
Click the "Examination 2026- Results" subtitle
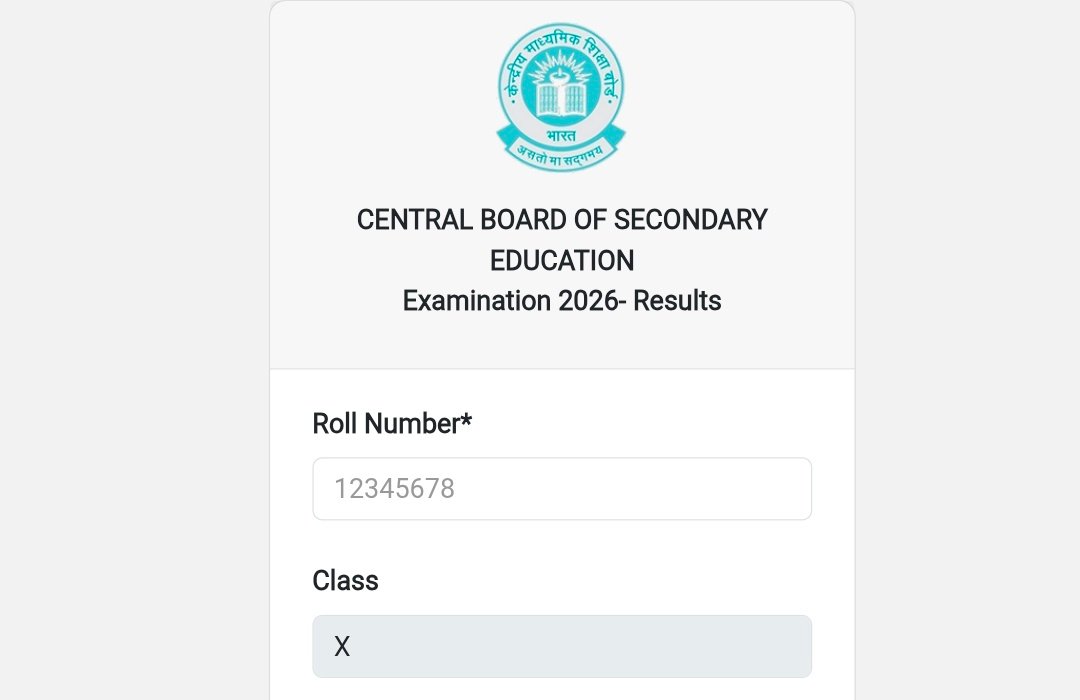point(561,301)
